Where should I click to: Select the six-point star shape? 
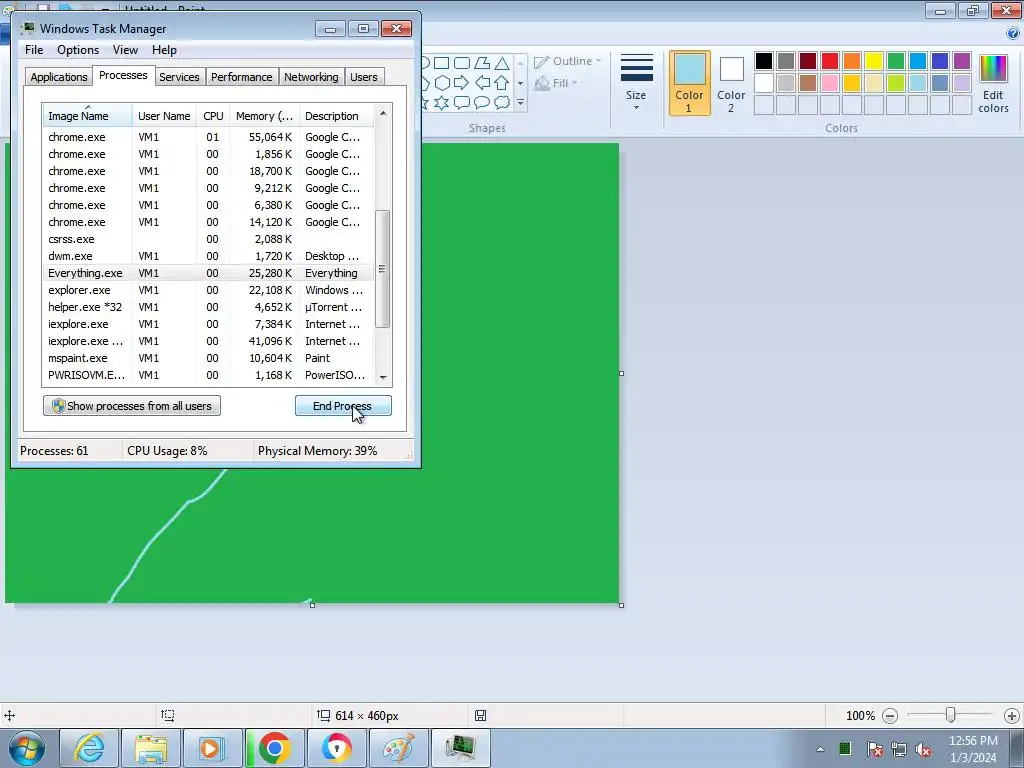(x=442, y=103)
